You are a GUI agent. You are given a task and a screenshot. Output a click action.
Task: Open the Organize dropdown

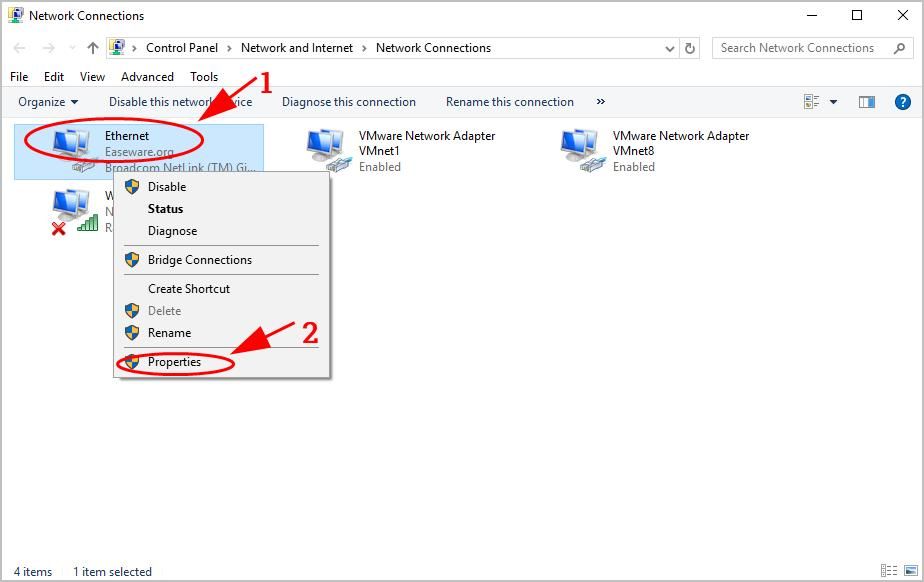click(47, 102)
